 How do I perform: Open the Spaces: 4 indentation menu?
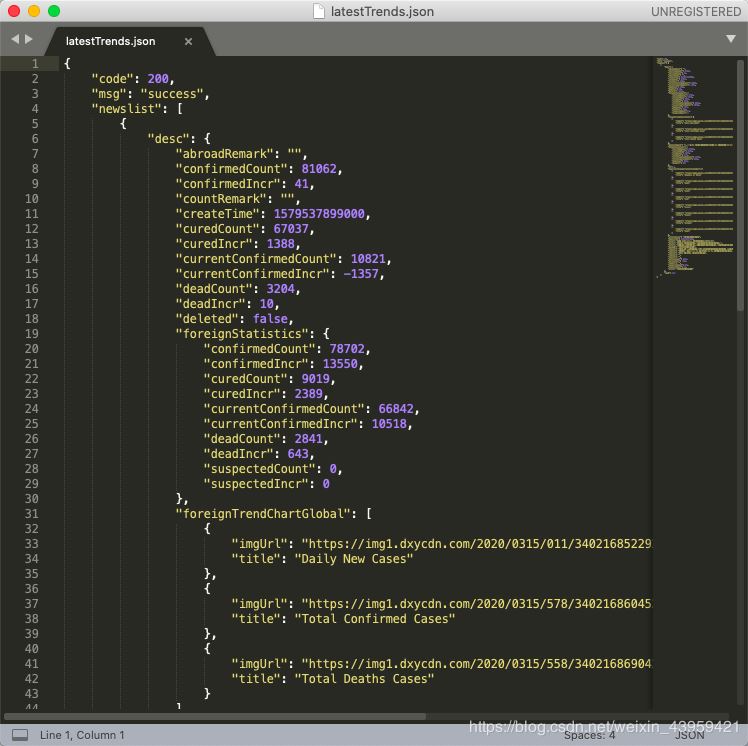coord(589,735)
